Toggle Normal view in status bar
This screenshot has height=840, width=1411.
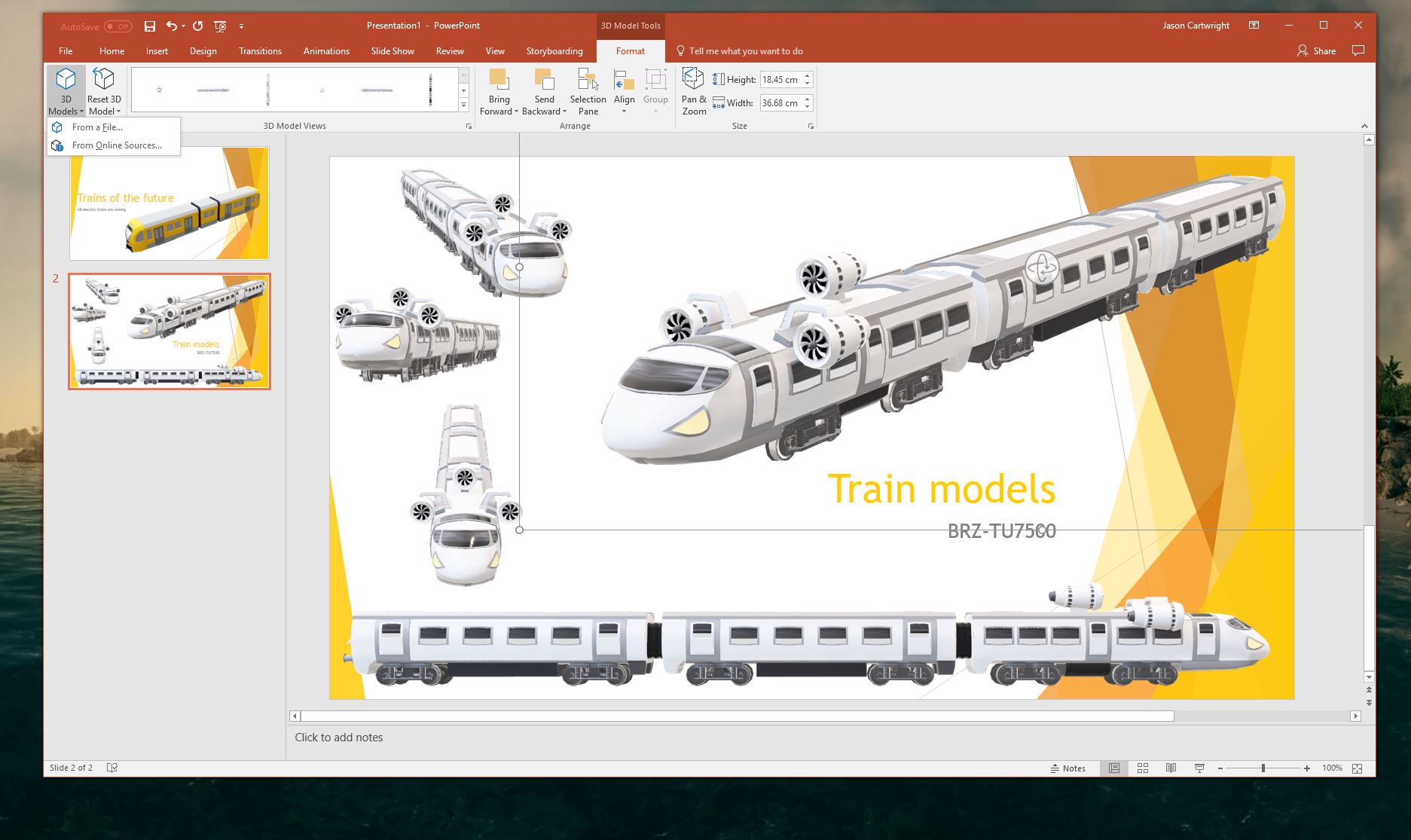1113,768
